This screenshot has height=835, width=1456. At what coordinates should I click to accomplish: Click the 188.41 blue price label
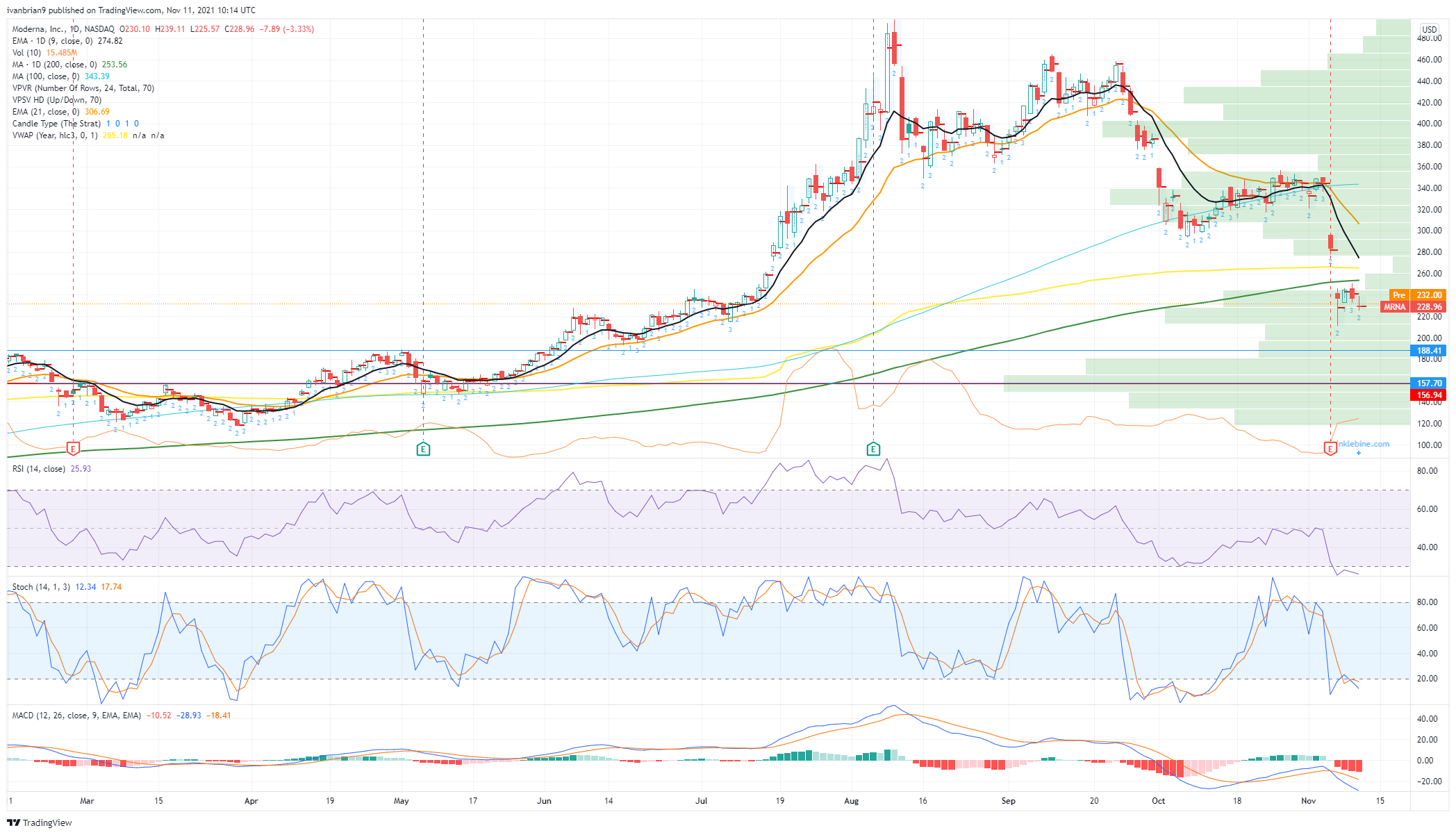(x=1429, y=351)
